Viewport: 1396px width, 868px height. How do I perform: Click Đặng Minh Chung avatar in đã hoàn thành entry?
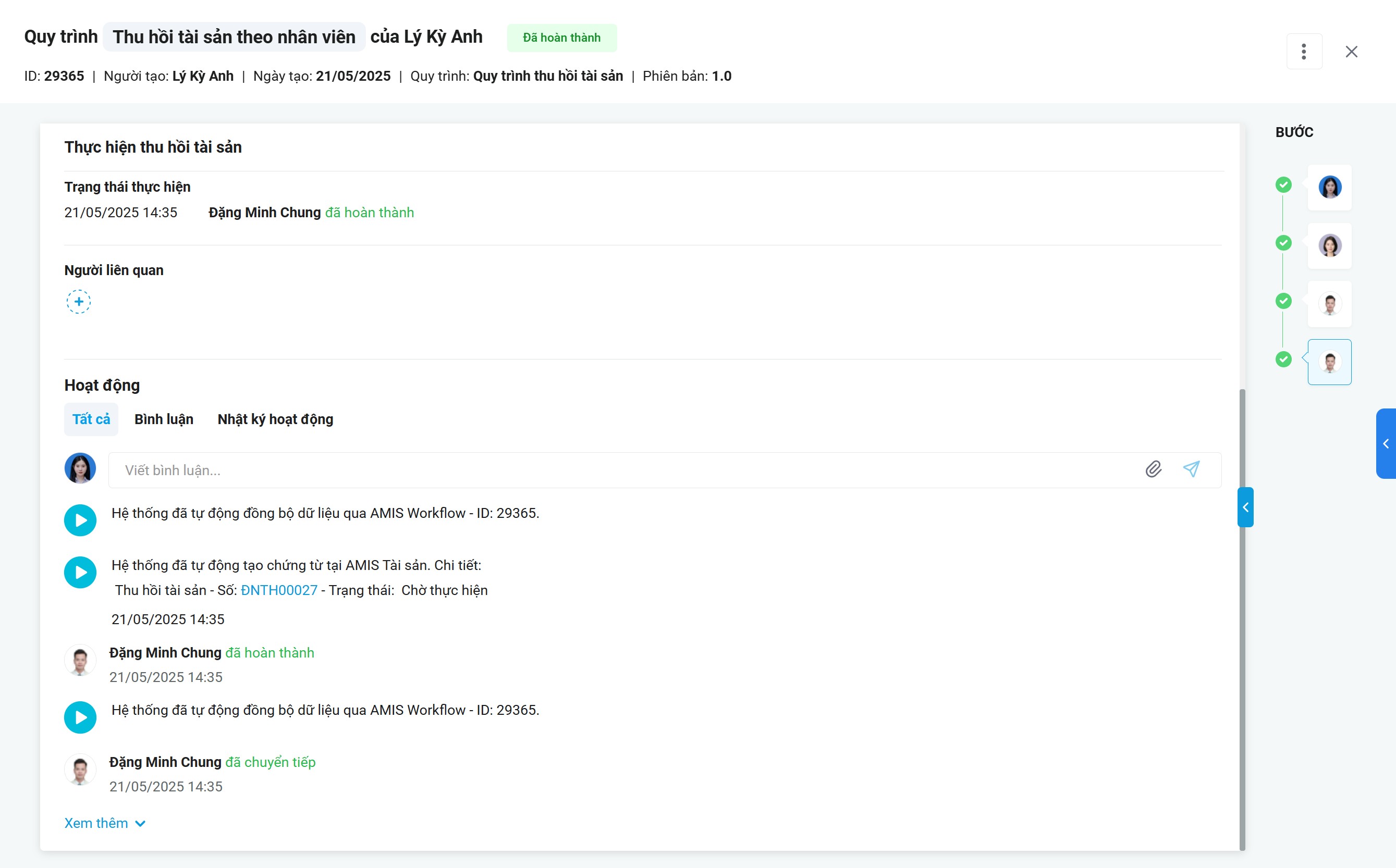(80, 661)
